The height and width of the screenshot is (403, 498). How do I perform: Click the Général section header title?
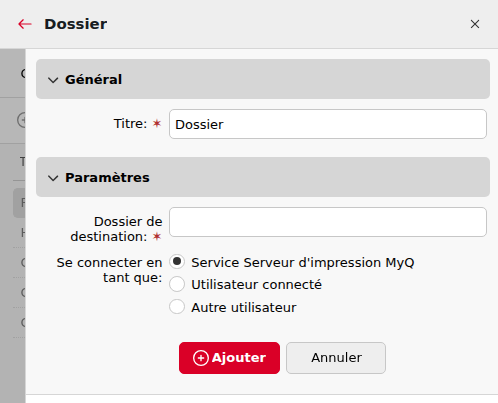coord(94,79)
